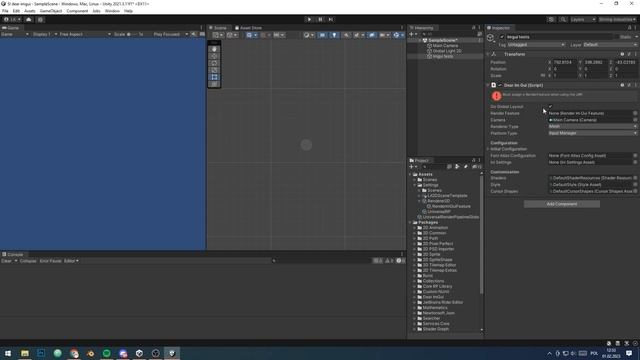Screen dimensions: 640x360
Task: Collapse the Packages folder in Project
Action: pyautogui.click(x=410, y=222)
